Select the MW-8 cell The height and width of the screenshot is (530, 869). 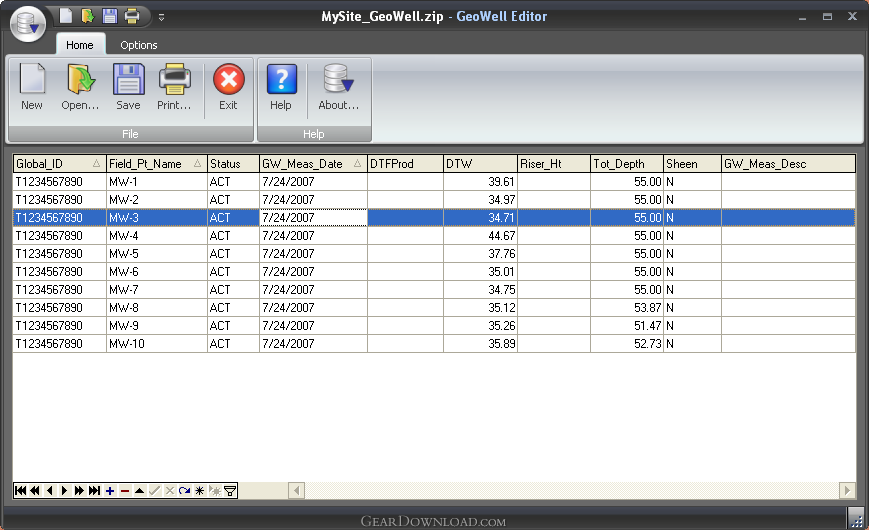tap(156, 308)
